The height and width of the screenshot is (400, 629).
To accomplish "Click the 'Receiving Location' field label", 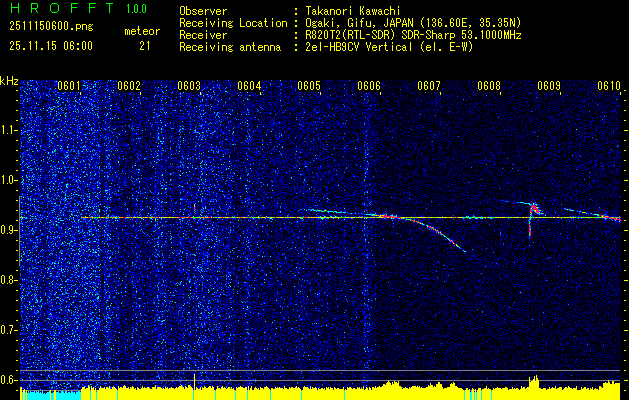I will click(x=233, y=23).
